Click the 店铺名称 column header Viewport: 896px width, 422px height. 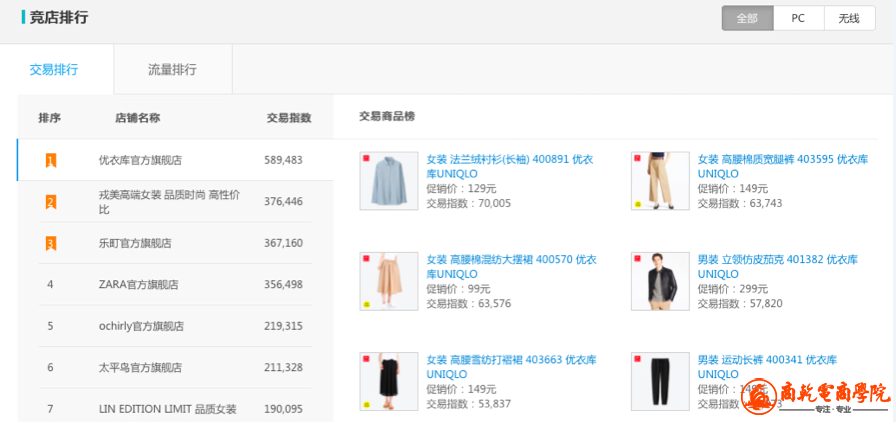(138, 118)
